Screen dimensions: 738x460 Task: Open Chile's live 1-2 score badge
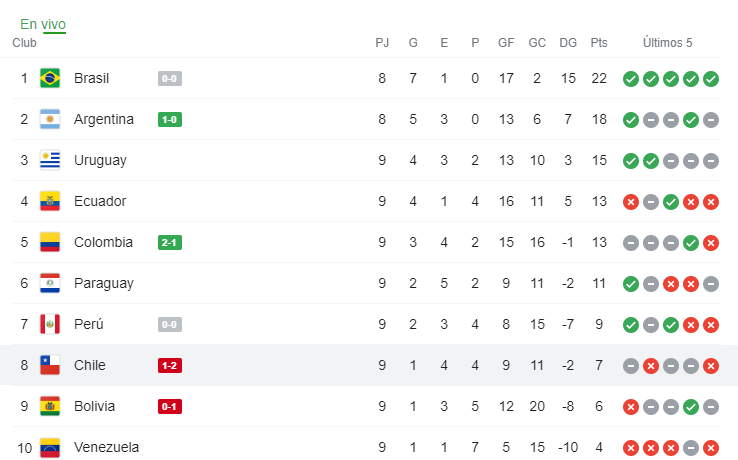170,365
